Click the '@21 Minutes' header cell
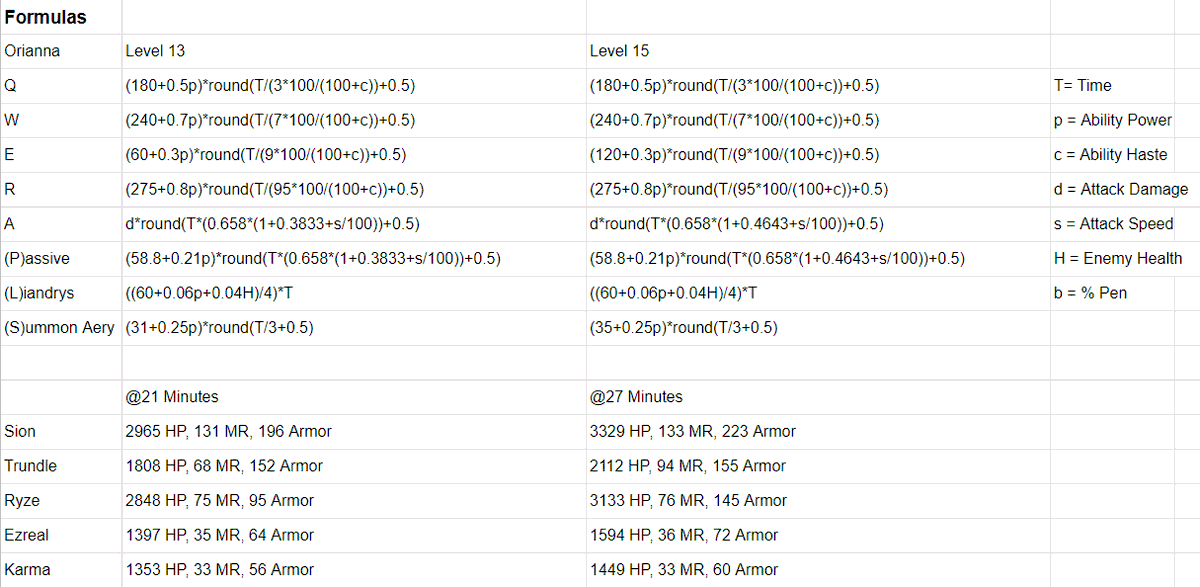The image size is (1200, 587). [353, 397]
